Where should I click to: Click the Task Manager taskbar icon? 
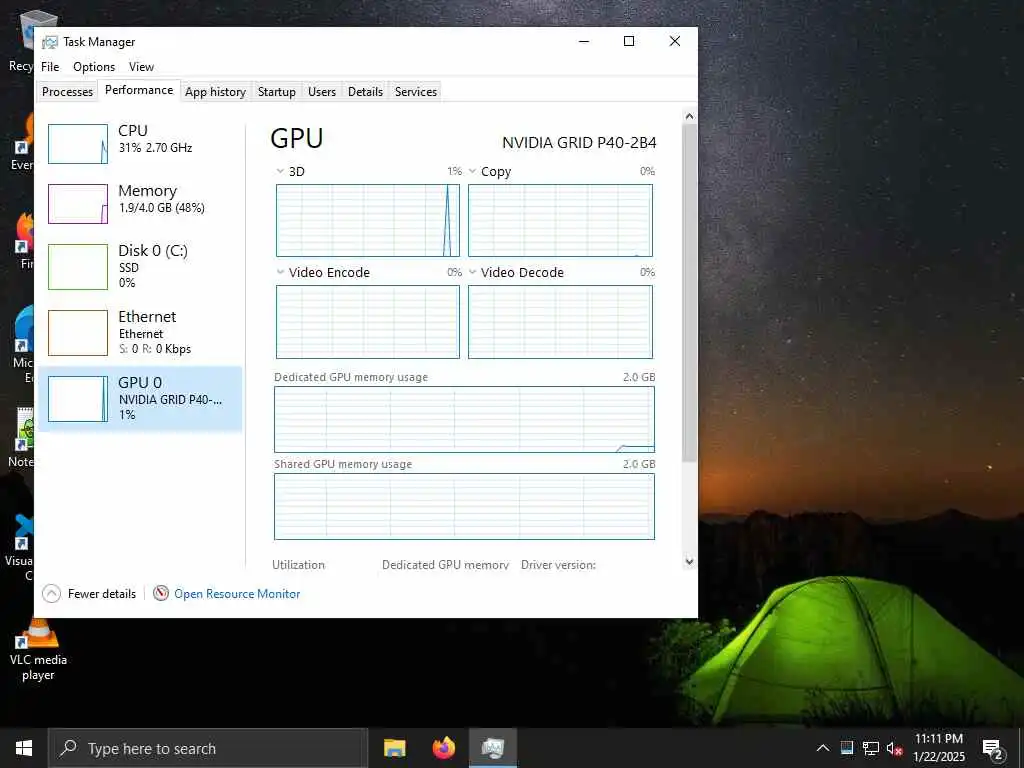click(x=493, y=748)
